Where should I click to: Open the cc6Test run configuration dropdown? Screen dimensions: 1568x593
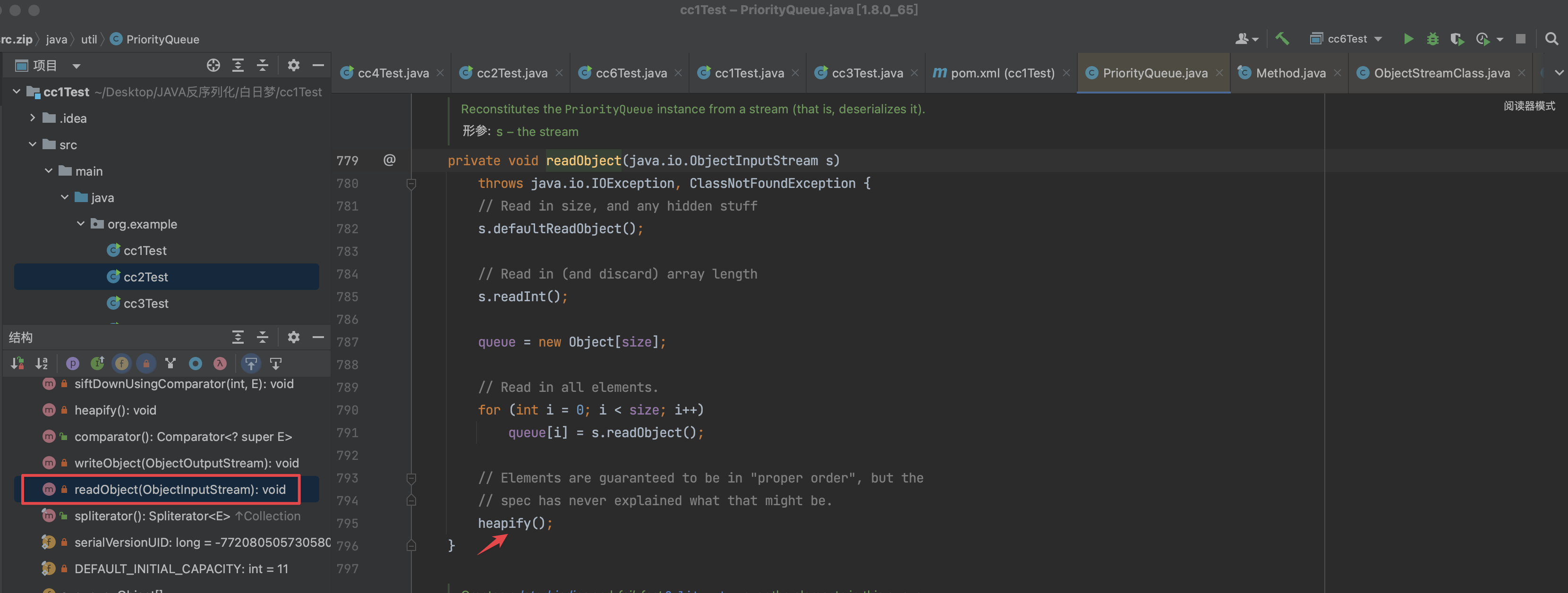1346,39
